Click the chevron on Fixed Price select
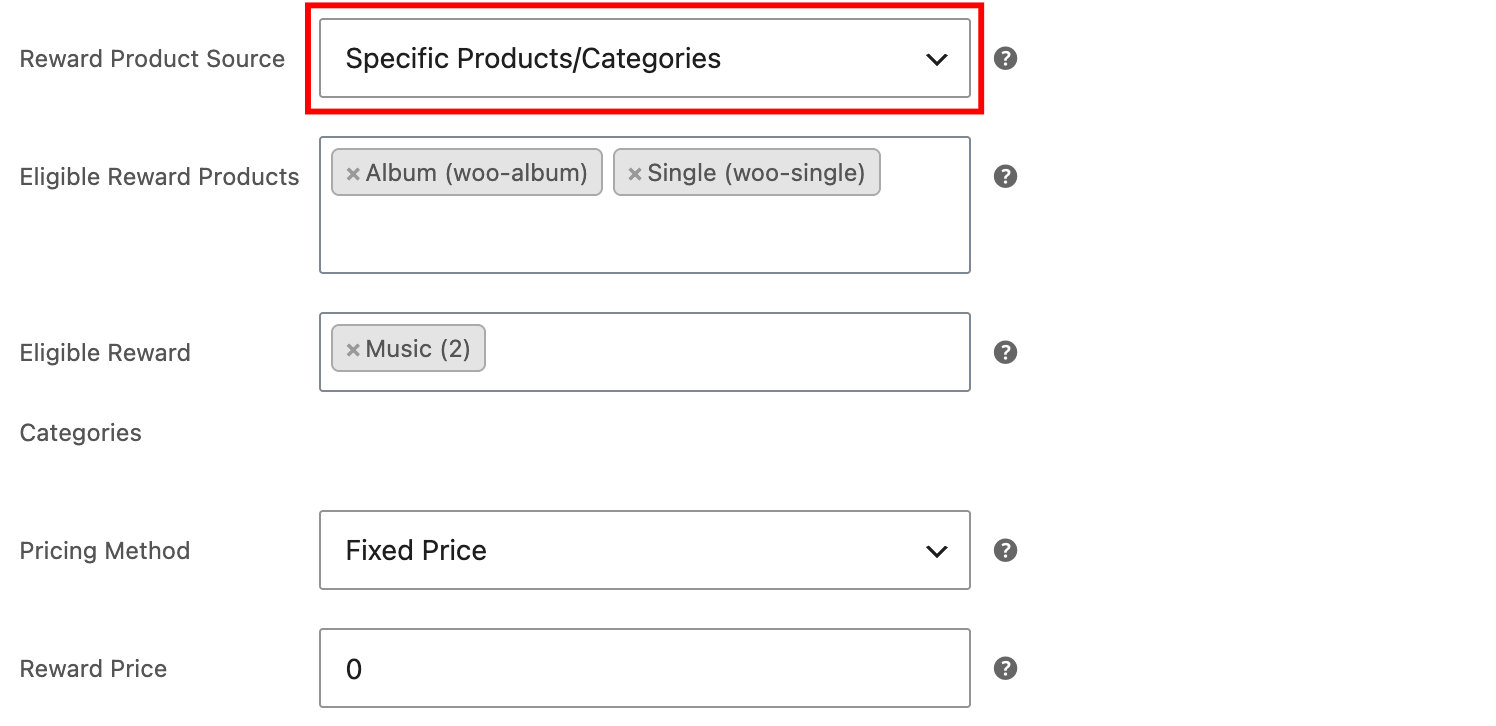1496x726 pixels. click(x=936, y=551)
